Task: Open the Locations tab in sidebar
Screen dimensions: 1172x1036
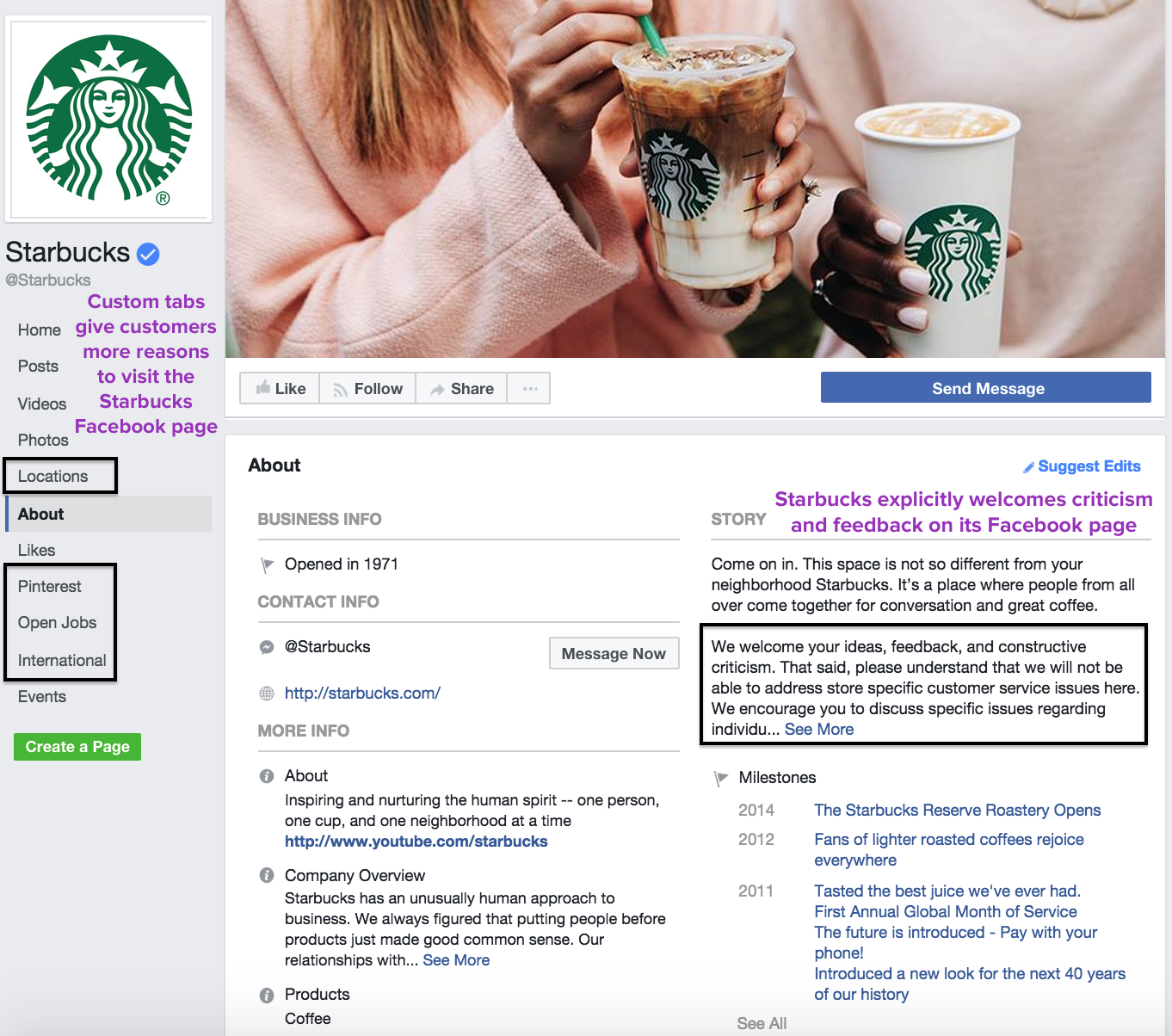Action: tap(52, 476)
